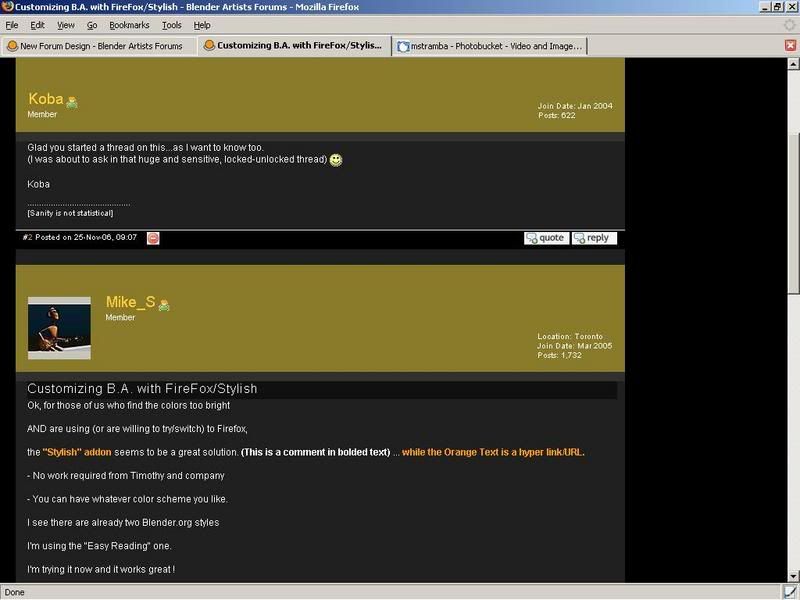
Task: Click the online status icon next to Koba
Action: [72, 101]
